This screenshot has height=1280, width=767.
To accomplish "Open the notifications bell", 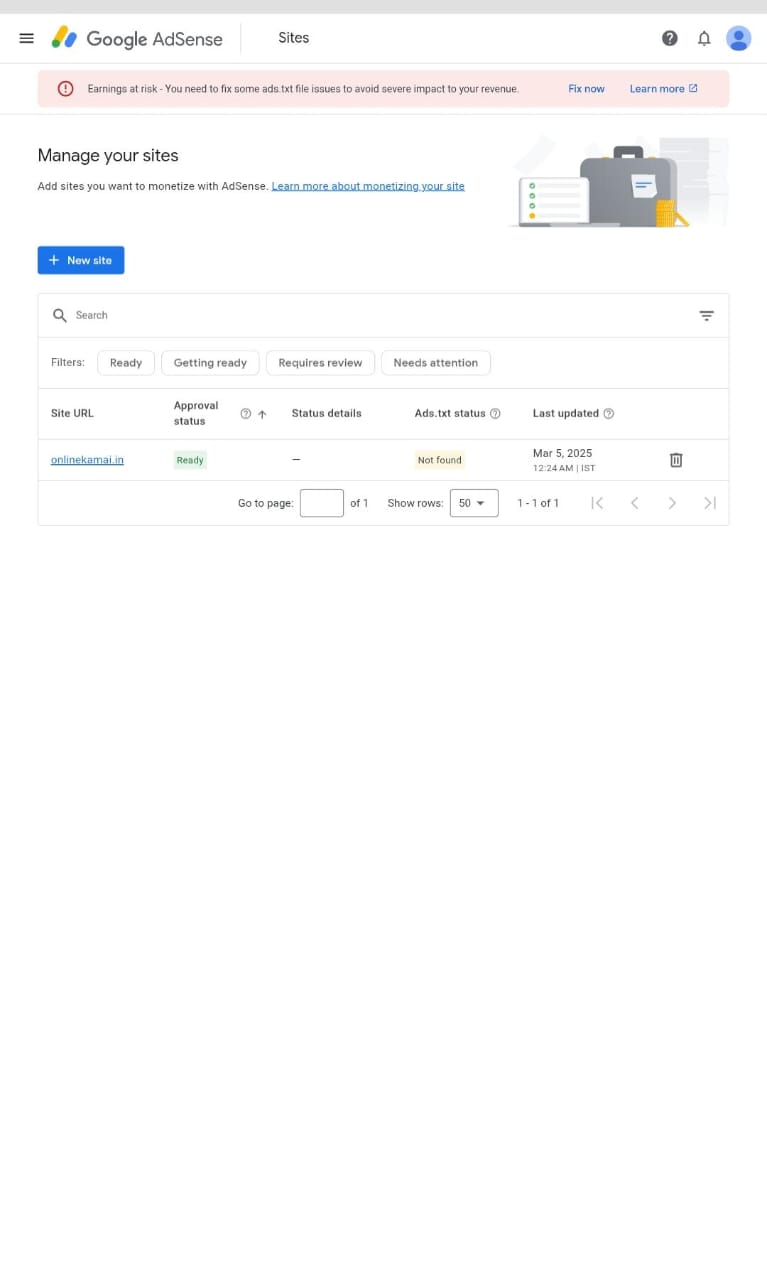I will click(704, 38).
